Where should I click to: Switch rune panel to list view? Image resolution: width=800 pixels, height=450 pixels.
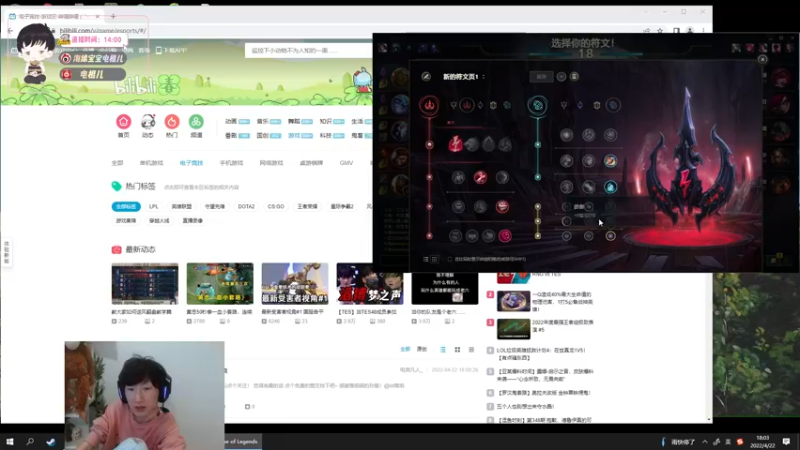pyautogui.click(x=426, y=259)
